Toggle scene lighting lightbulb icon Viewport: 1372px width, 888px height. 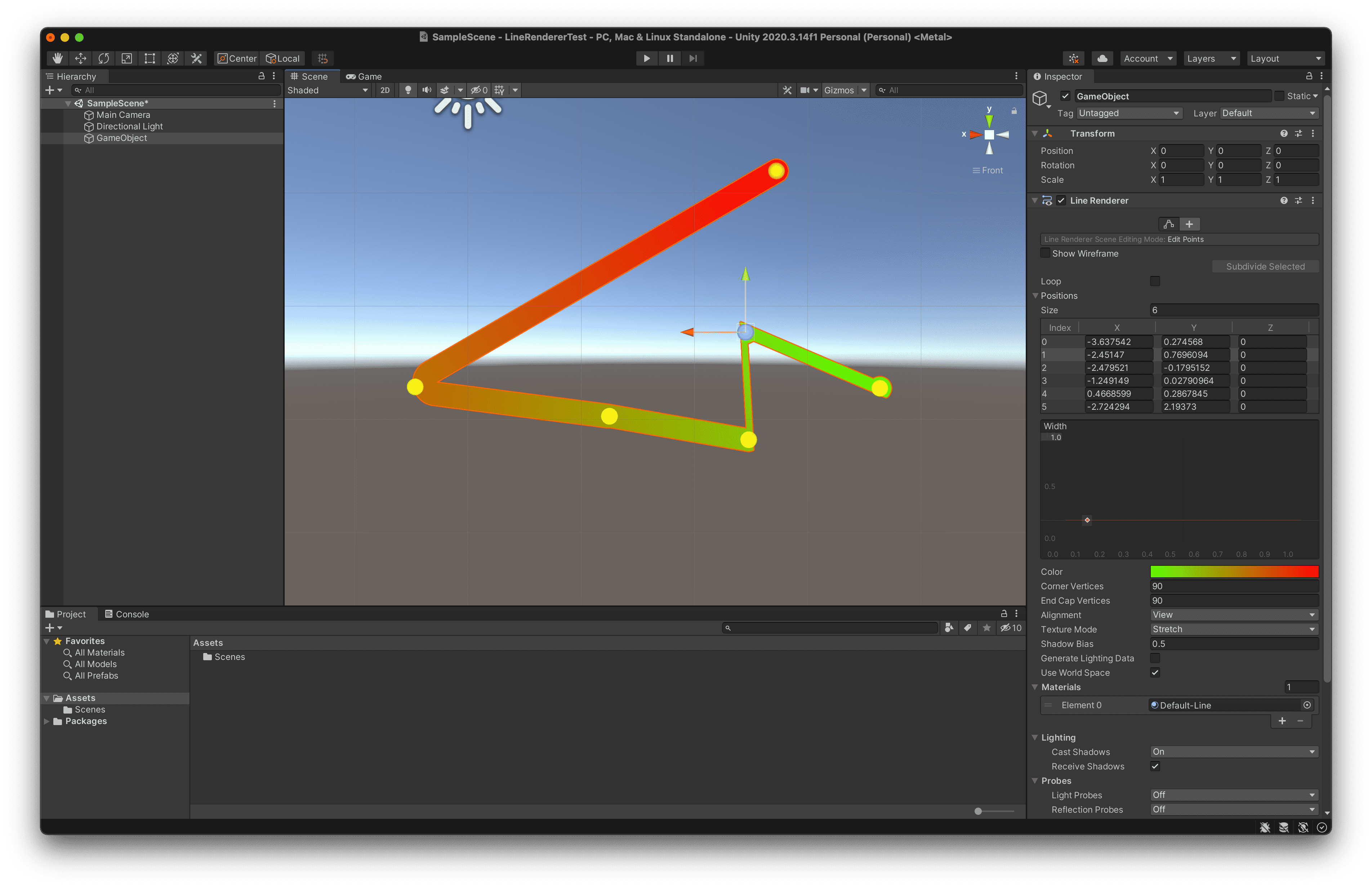(x=408, y=90)
